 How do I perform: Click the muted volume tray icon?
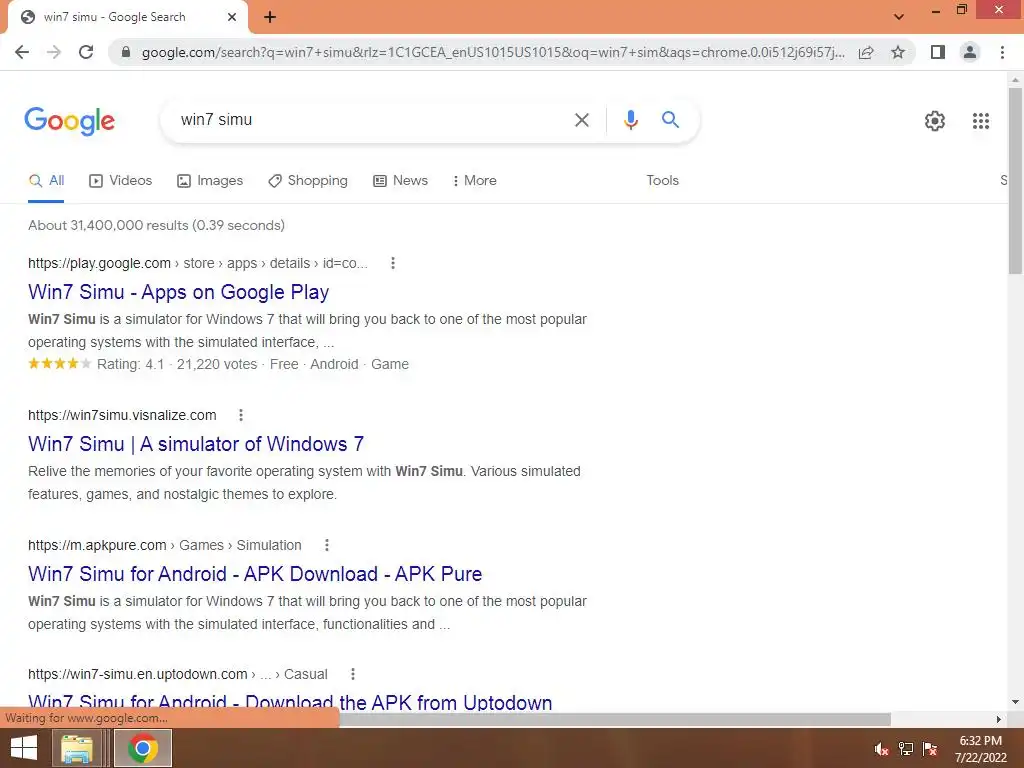click(882, 749)
